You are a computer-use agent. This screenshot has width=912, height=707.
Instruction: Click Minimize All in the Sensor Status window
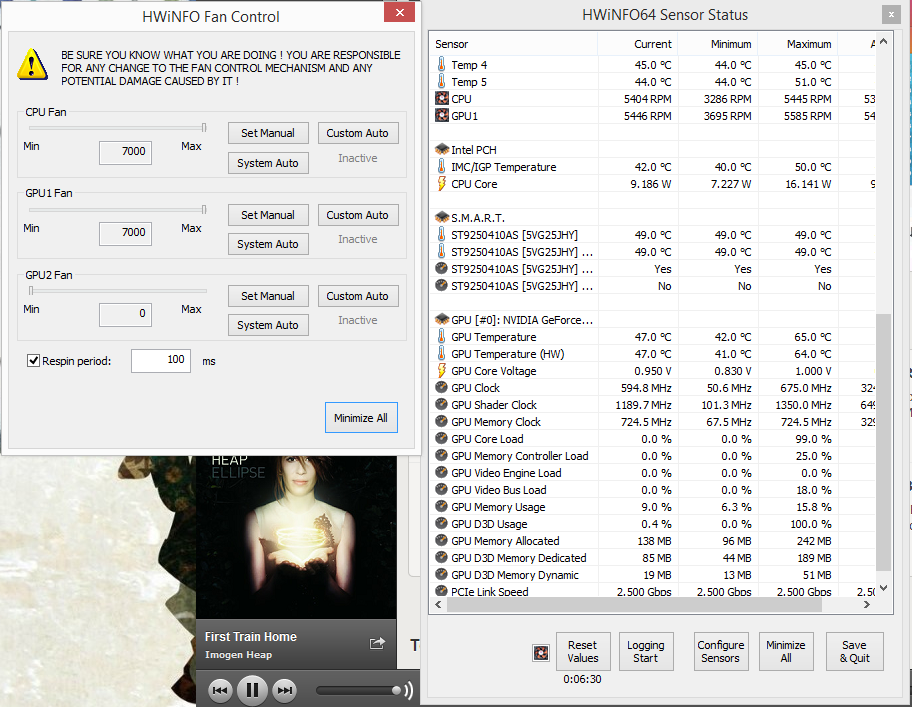[x=786, y=651]
